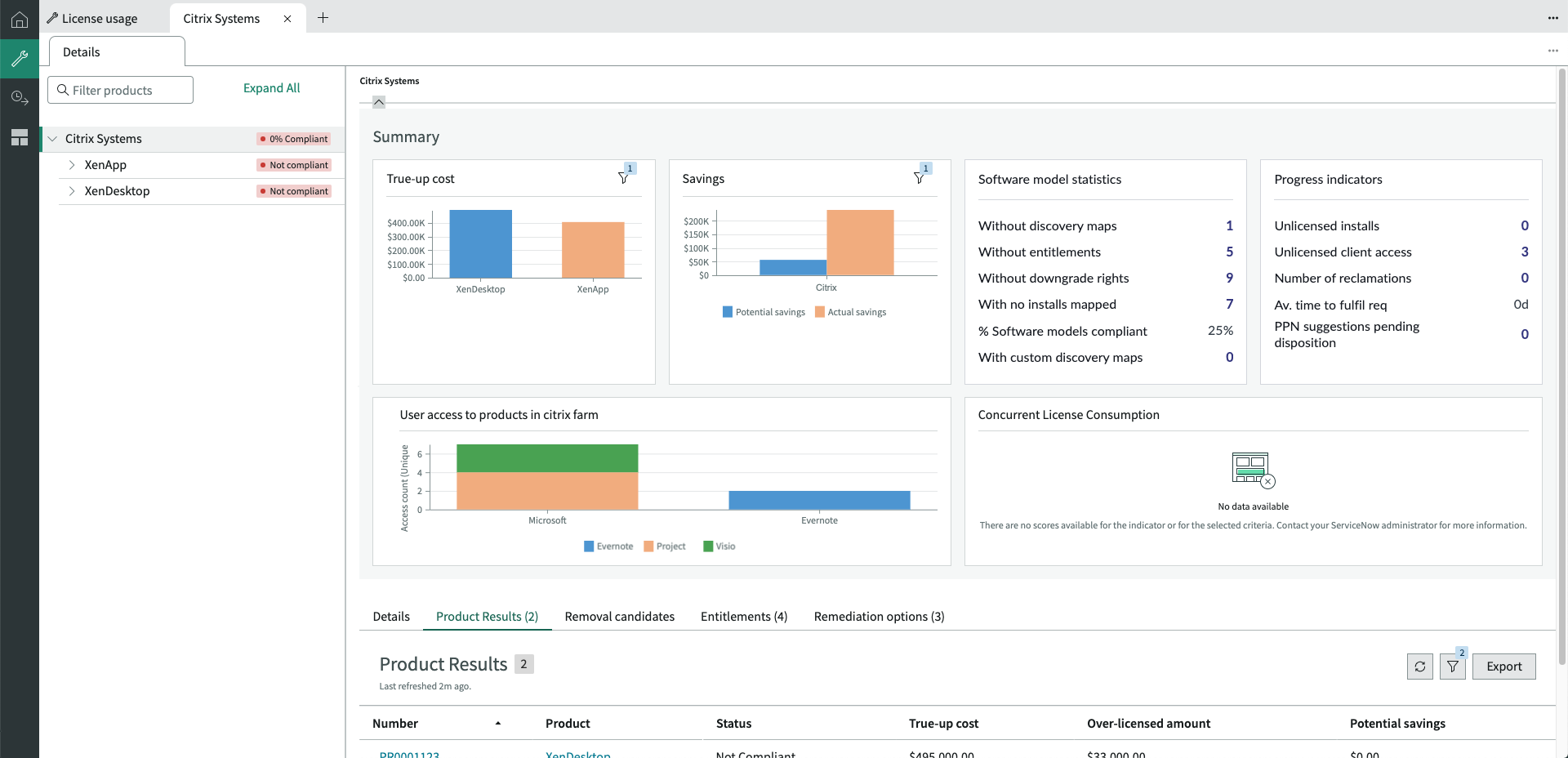Click Expand All link
The image size is (1568, 758).
pyautogui.click(x=271, y=88)
